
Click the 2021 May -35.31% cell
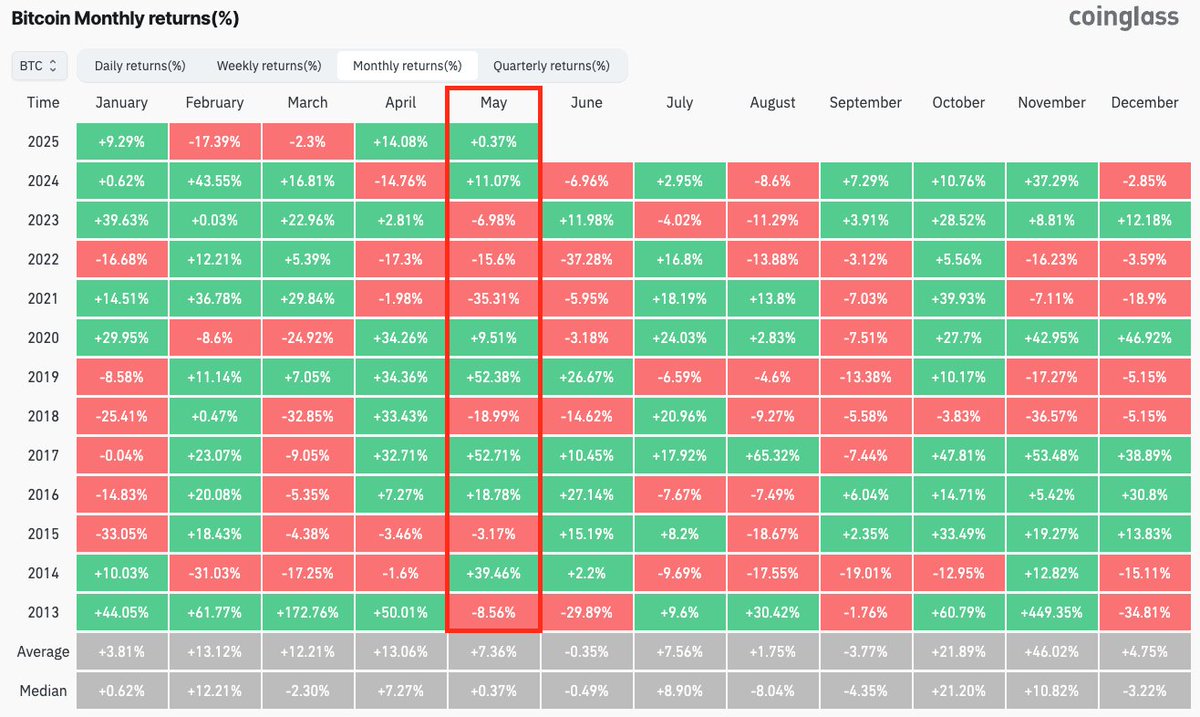pos(493,298)
